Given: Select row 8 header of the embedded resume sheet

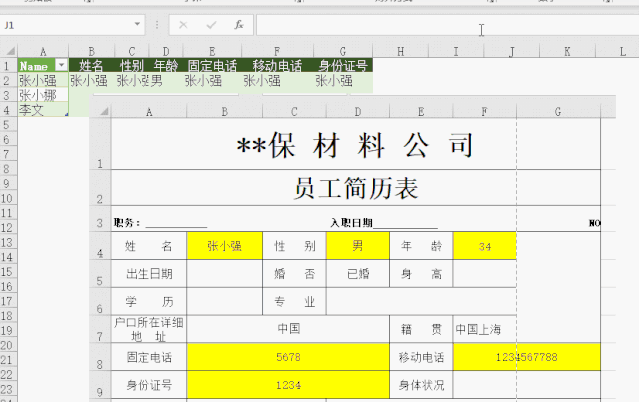Looking at the screenshot, I should click(x=100, y=357).
